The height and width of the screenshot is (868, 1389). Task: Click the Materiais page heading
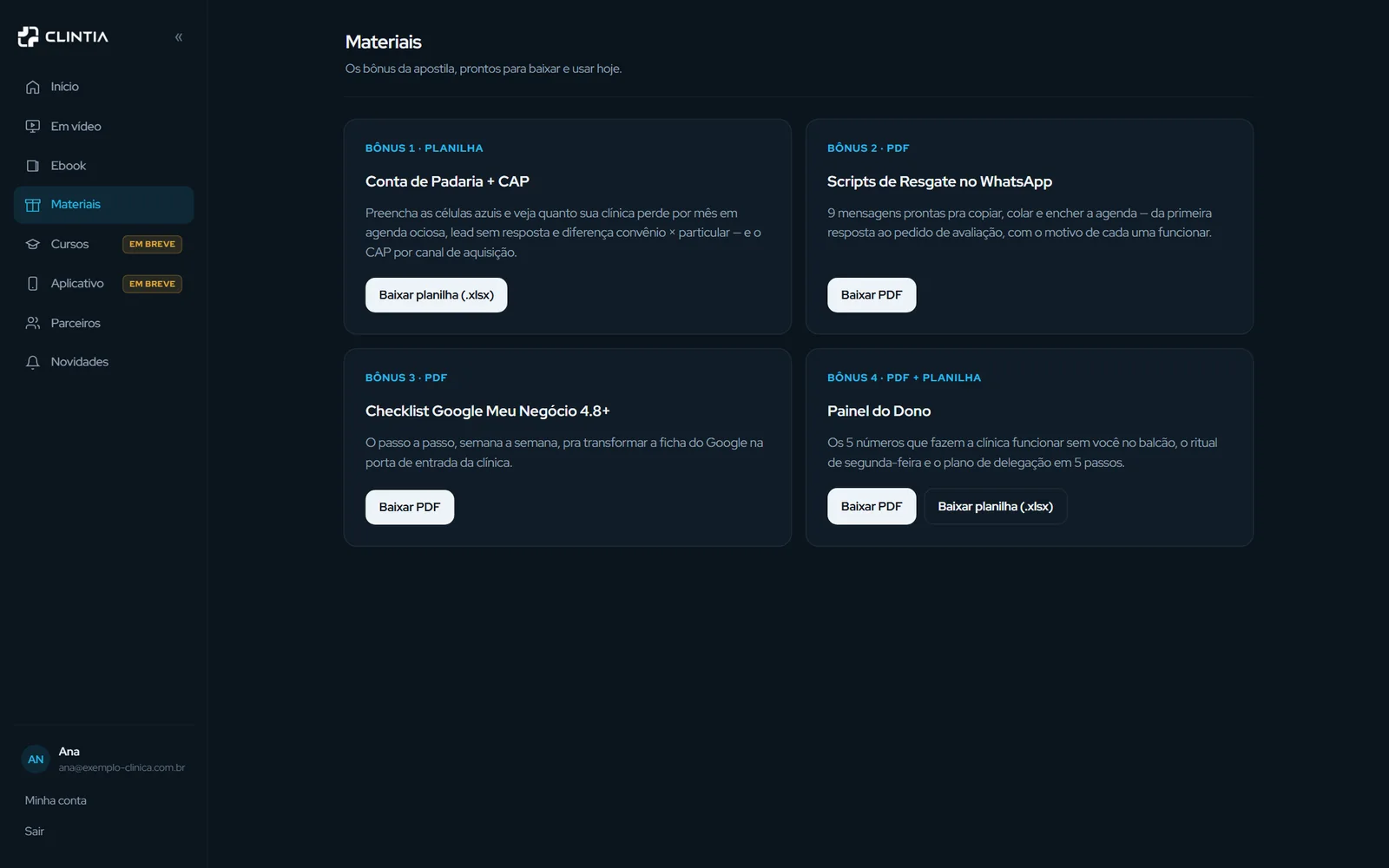[x=383, y=42]
